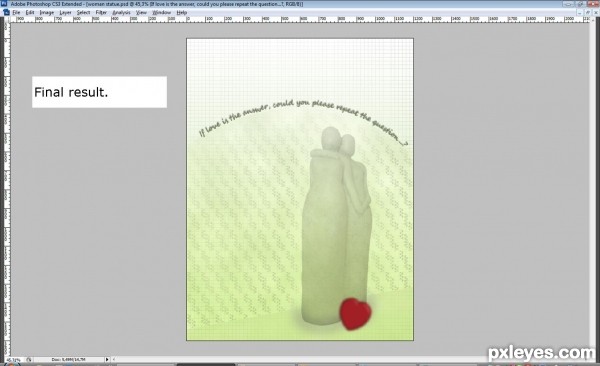The height and width of the screenshot is (366, 600).
Task: Restore the document window below the title bar
Action: click(588, 13)
